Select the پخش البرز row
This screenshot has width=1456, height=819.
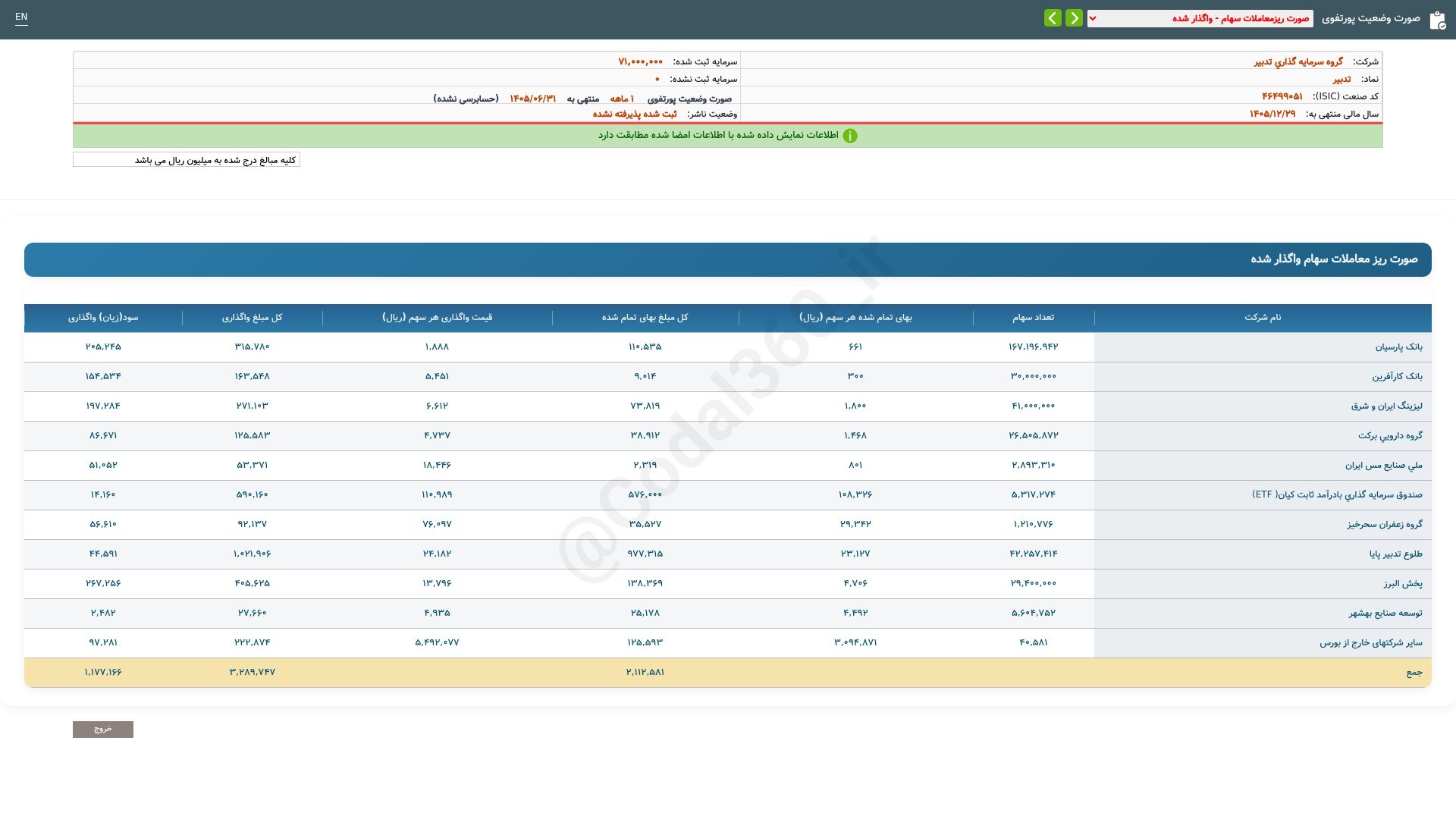(x=728, y=583)
